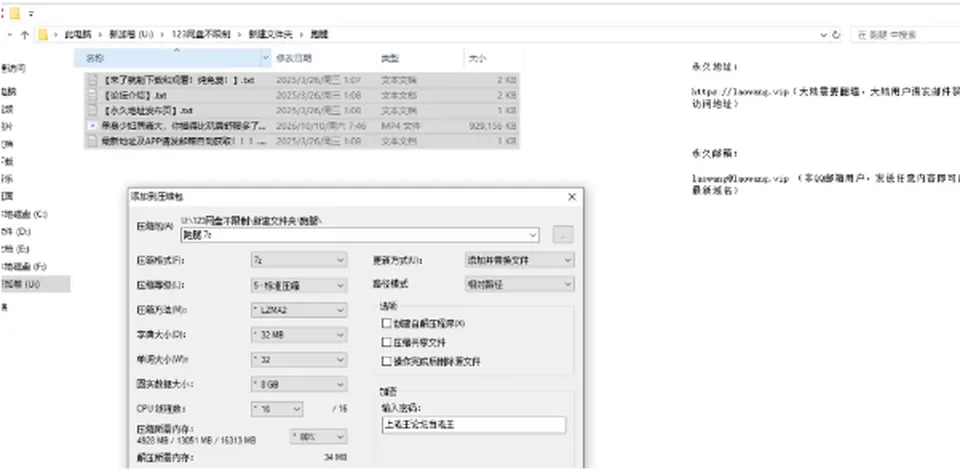Navigate to 新建文件夹 in the breadcrumb
Viewport: 960px width, 470px height.
270,35
